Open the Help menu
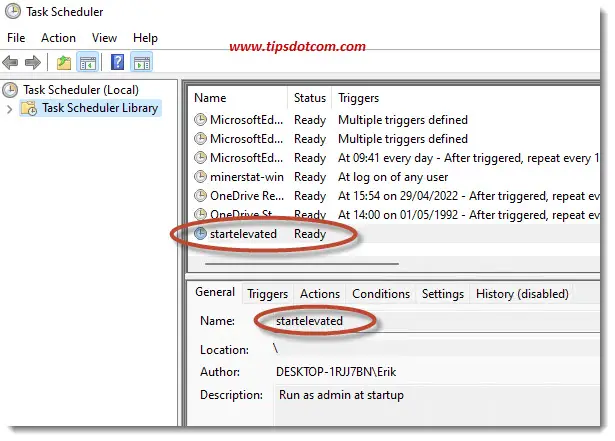Viewport: 615px width, 441px height. [145, 38]
